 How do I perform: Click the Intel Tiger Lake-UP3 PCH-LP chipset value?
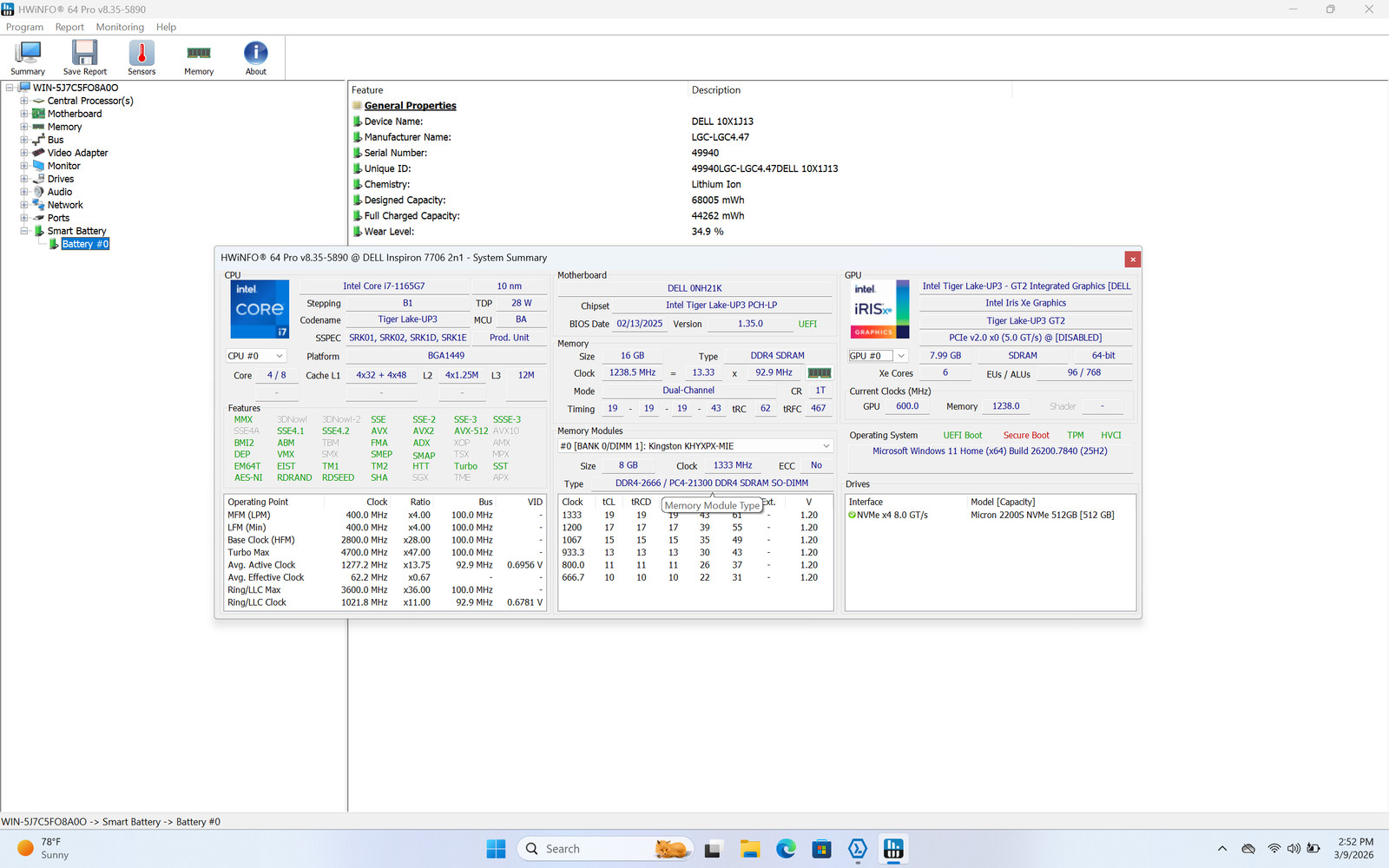(721, 306)
